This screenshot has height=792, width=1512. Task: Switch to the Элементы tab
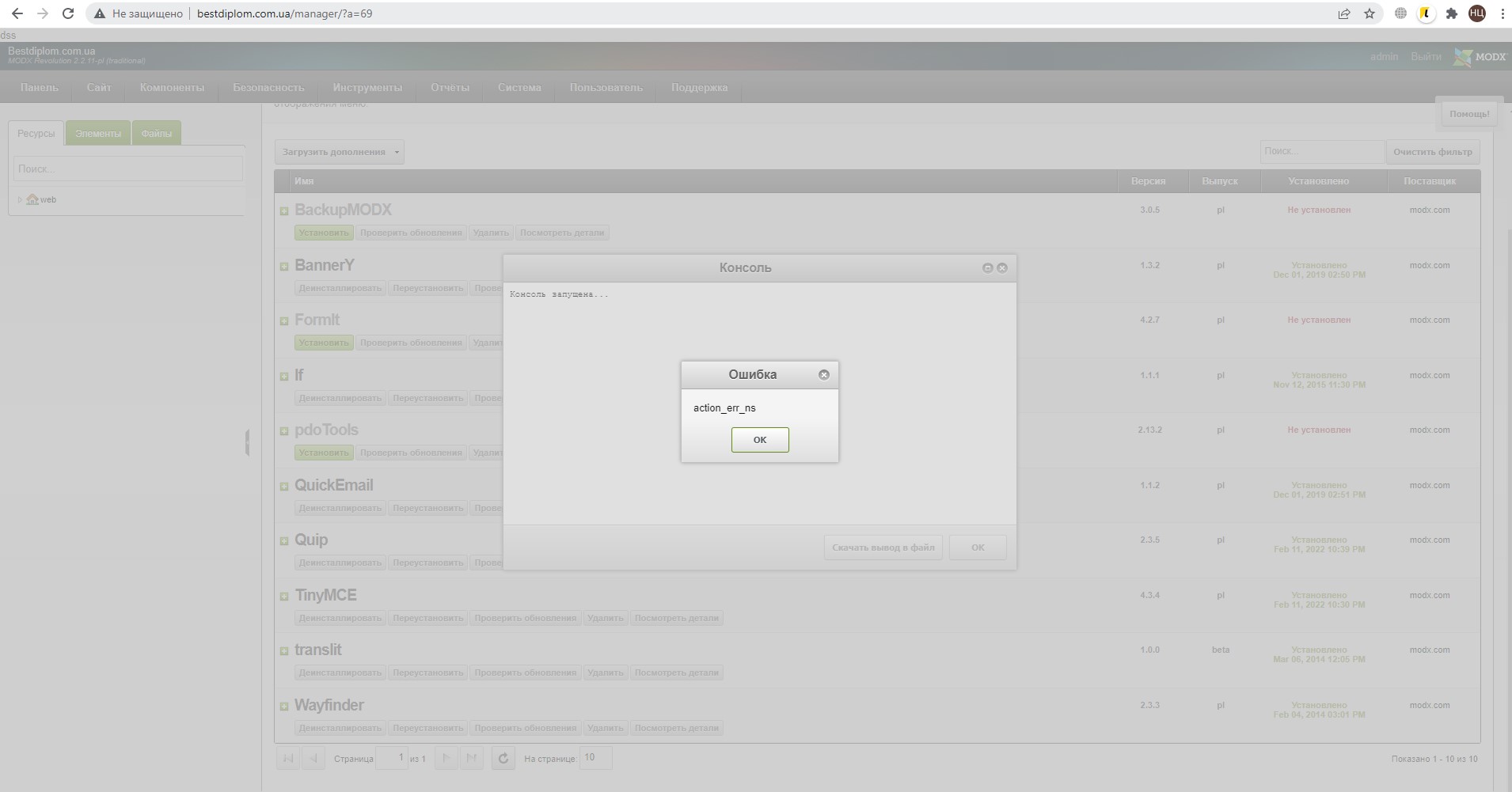coord(98,133)
